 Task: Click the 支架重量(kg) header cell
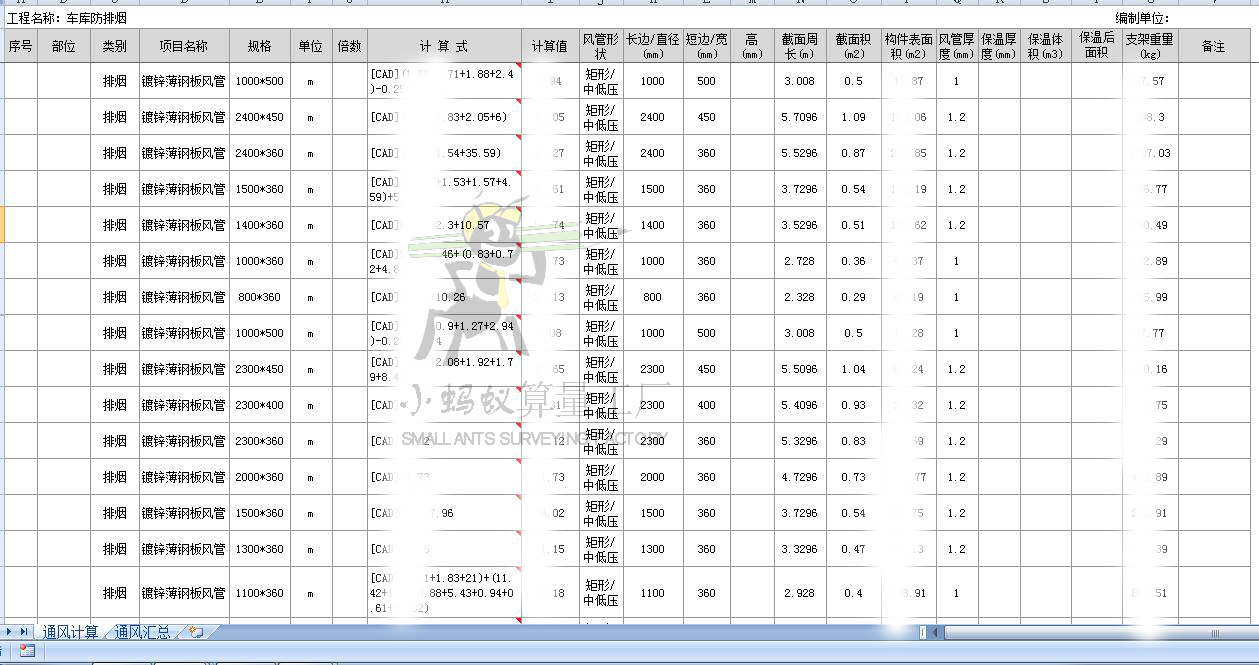pos(1149,46)
